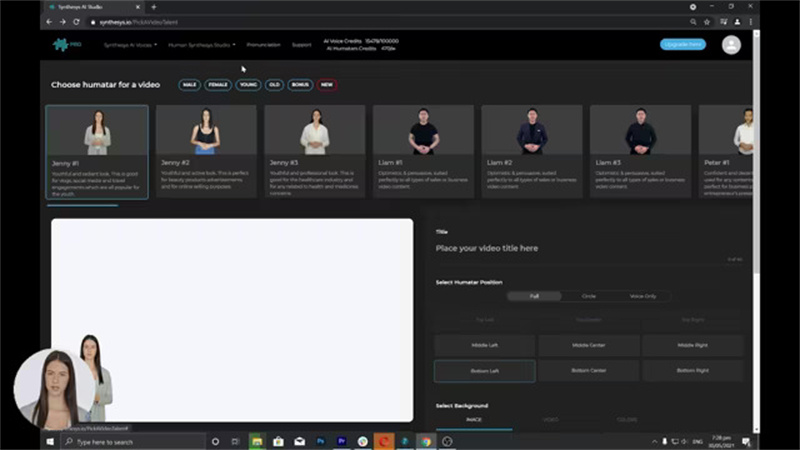
Task: Launch Photoshop from taskbar
Action: coord(320,442)
